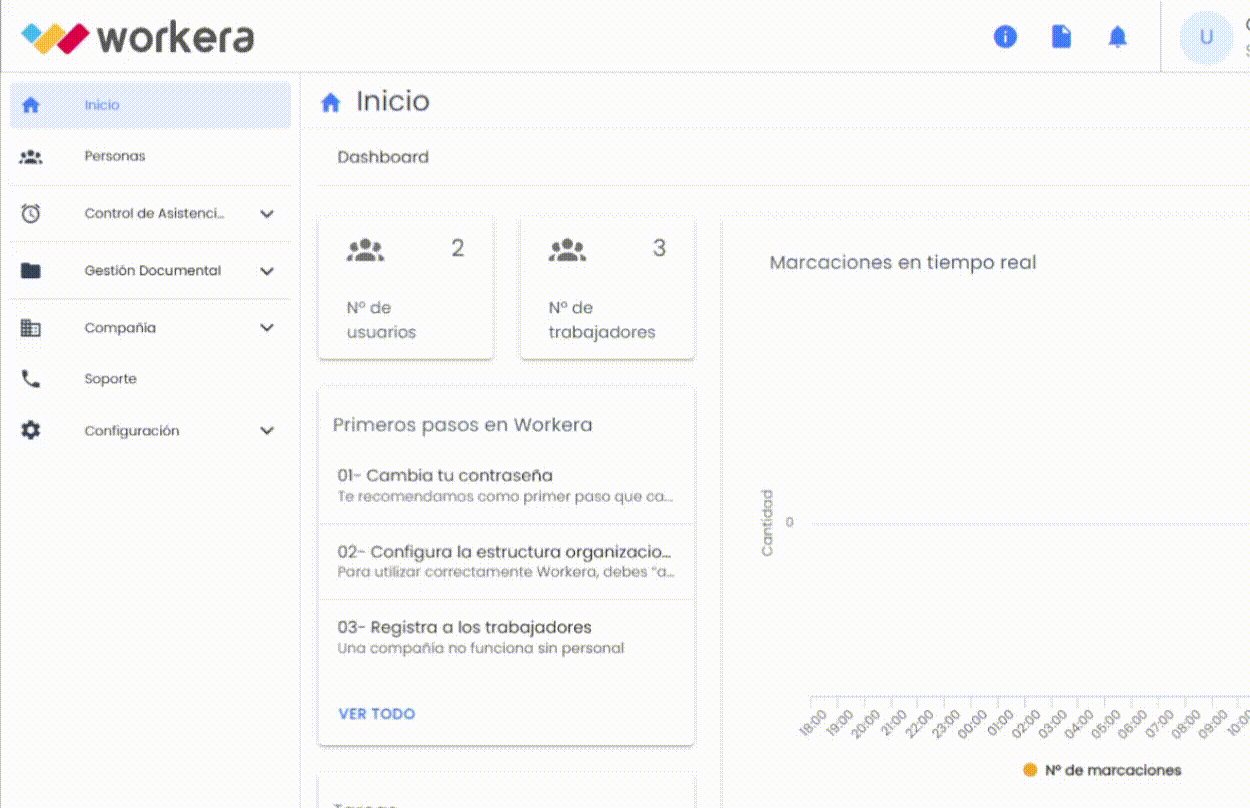Click the Control de Asistencia clock icon
Image resolution: width=1250 pixels, height=808 pixels.
coord(31,213)
